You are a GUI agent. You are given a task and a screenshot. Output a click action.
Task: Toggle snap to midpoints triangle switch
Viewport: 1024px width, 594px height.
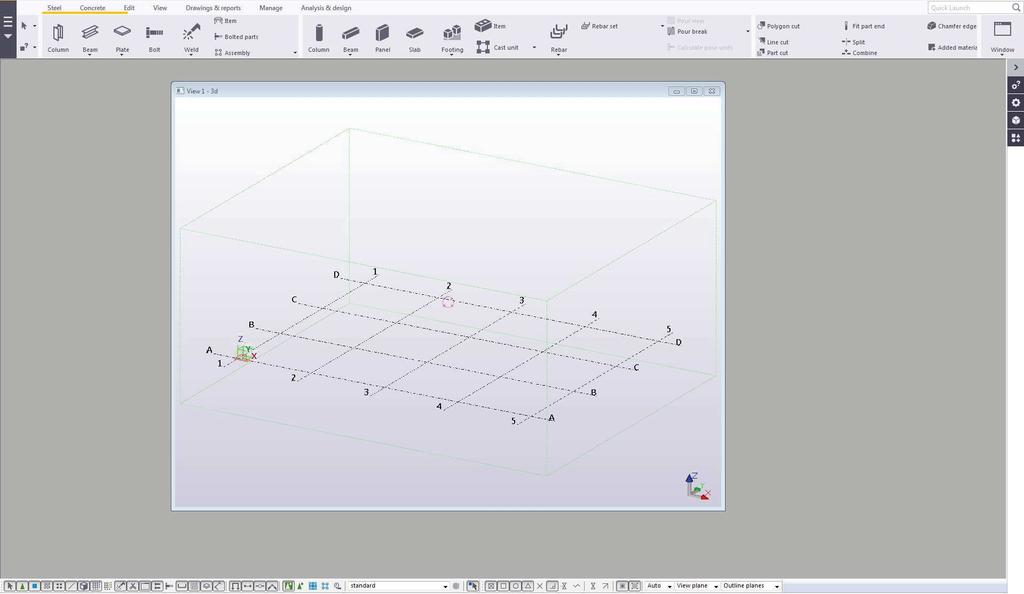click(528, 586)
